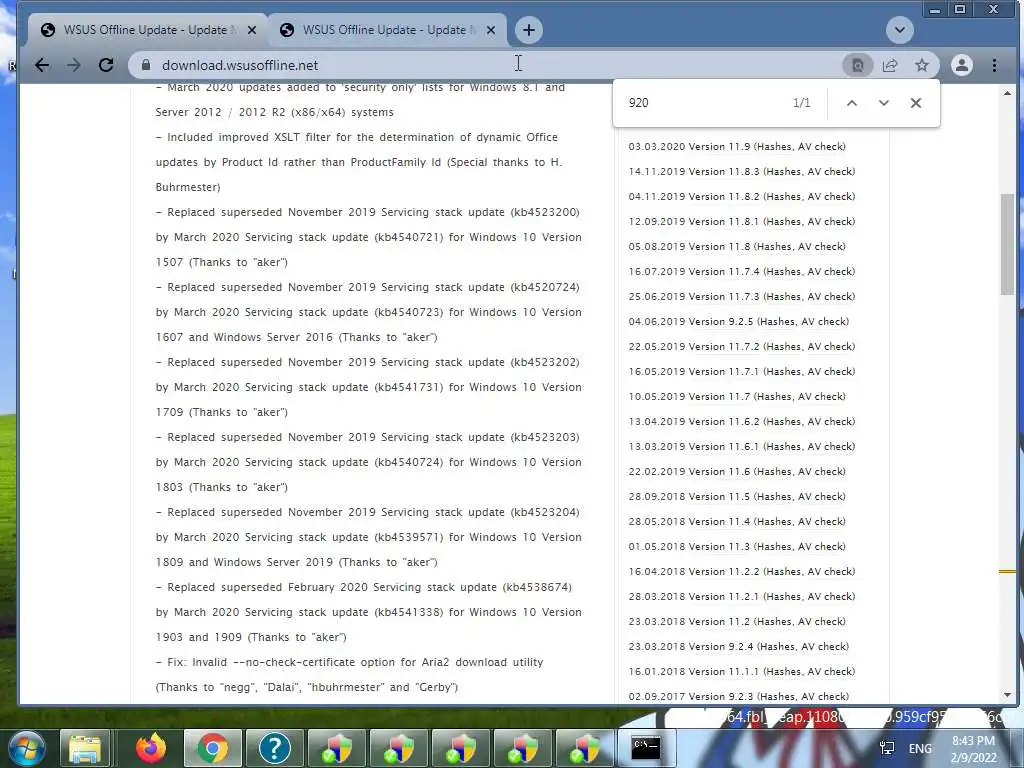Open the Chrome profile avatar
This screenshot has width=1024, height=768.
tap(961, 65)
